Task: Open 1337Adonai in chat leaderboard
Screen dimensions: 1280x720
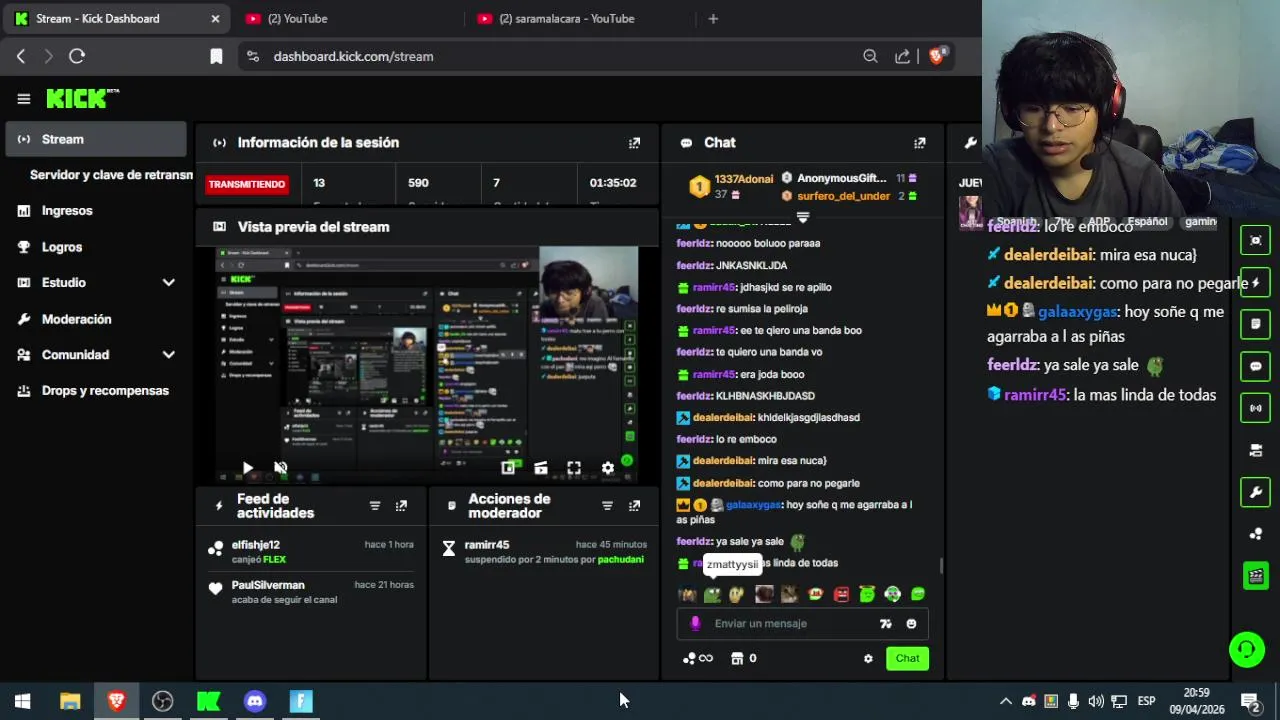Action: tap(743, 179)
